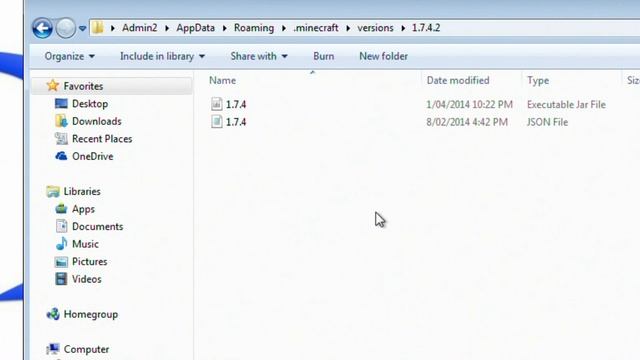The height and width of the screenshot is (360, 640).
Task: Open the Music library
Action: coord(85,244)
